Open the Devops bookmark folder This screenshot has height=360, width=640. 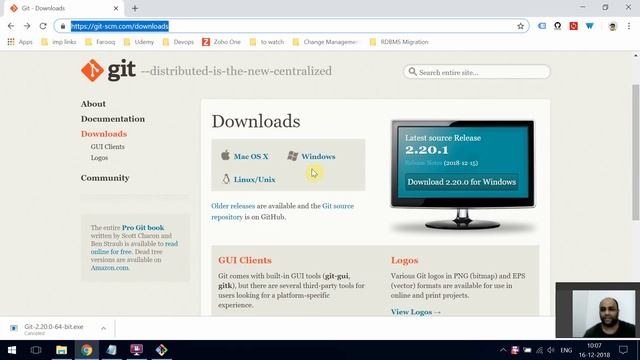click(178, 42)
